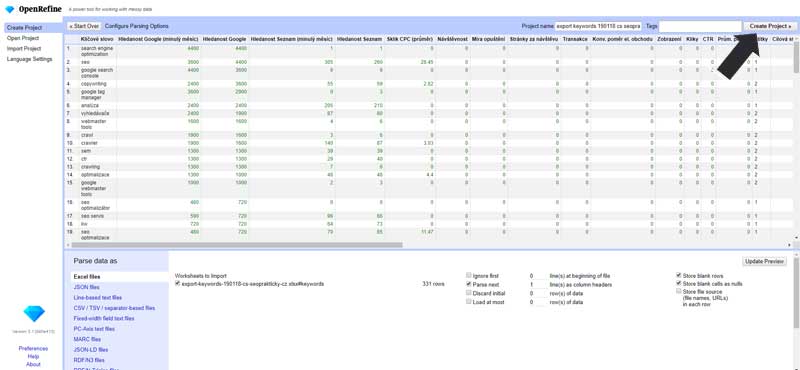
Task: Select the RDF/N3 files parser
Action: tap(90, 360)
